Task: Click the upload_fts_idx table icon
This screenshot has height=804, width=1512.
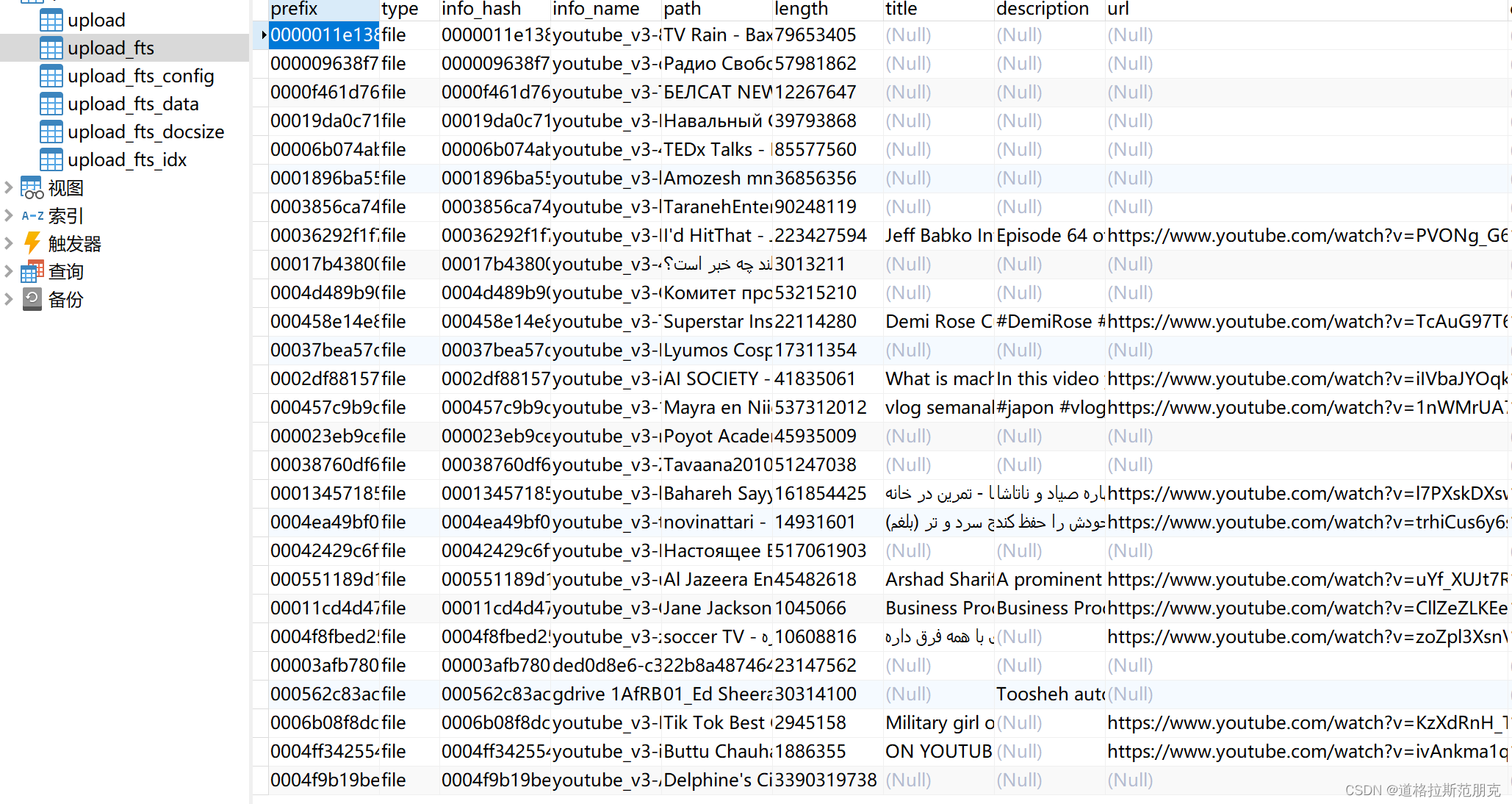Action: [x=51, y=159]
